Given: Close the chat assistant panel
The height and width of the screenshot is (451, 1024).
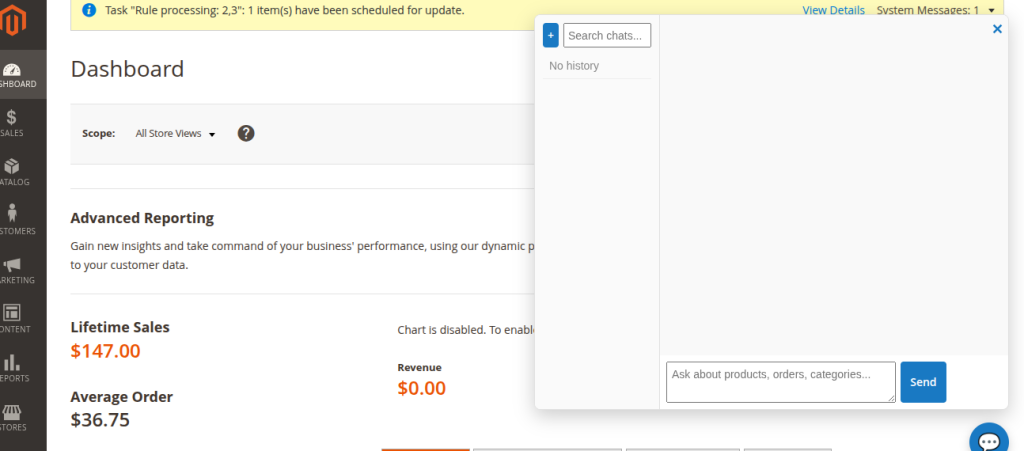Looking at the screenshot, I should 997,29.
